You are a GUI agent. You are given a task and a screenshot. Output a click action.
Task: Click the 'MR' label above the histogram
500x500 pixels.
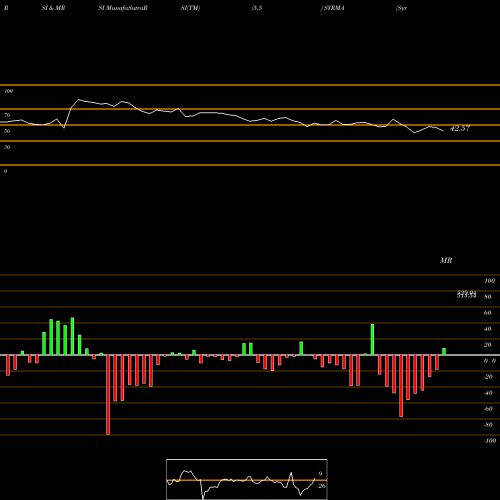click(446, 260)
